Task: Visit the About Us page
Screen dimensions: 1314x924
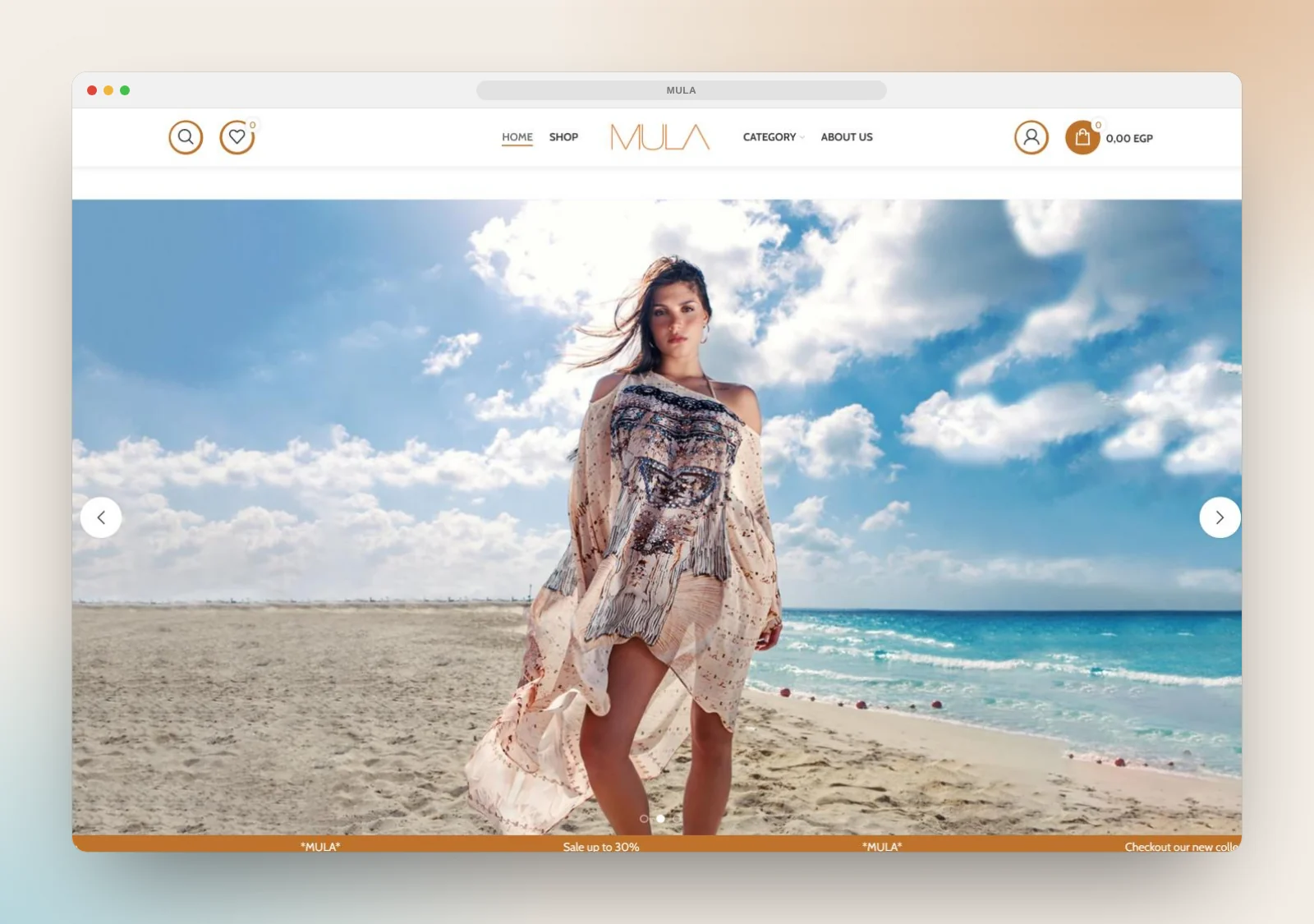Action: point(847,137)
